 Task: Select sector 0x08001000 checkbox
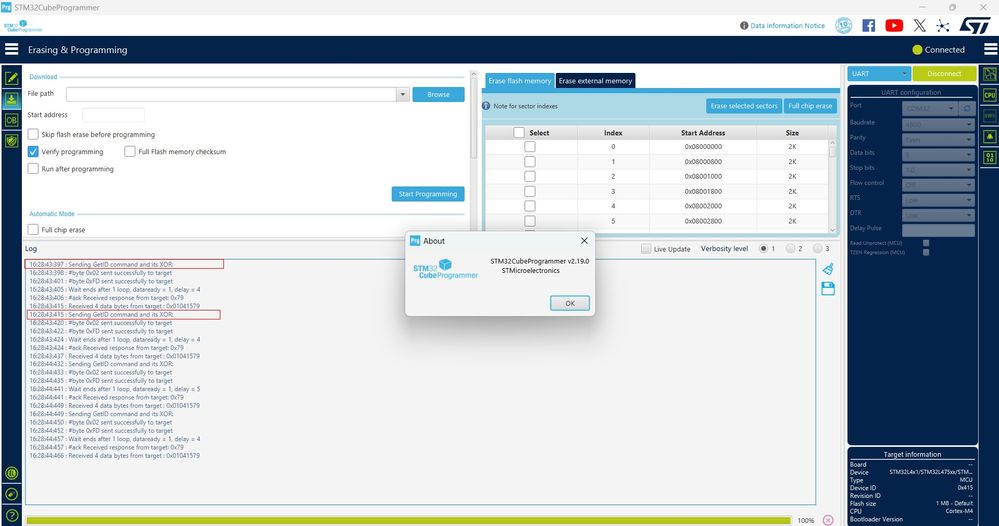tap(529, 176)
